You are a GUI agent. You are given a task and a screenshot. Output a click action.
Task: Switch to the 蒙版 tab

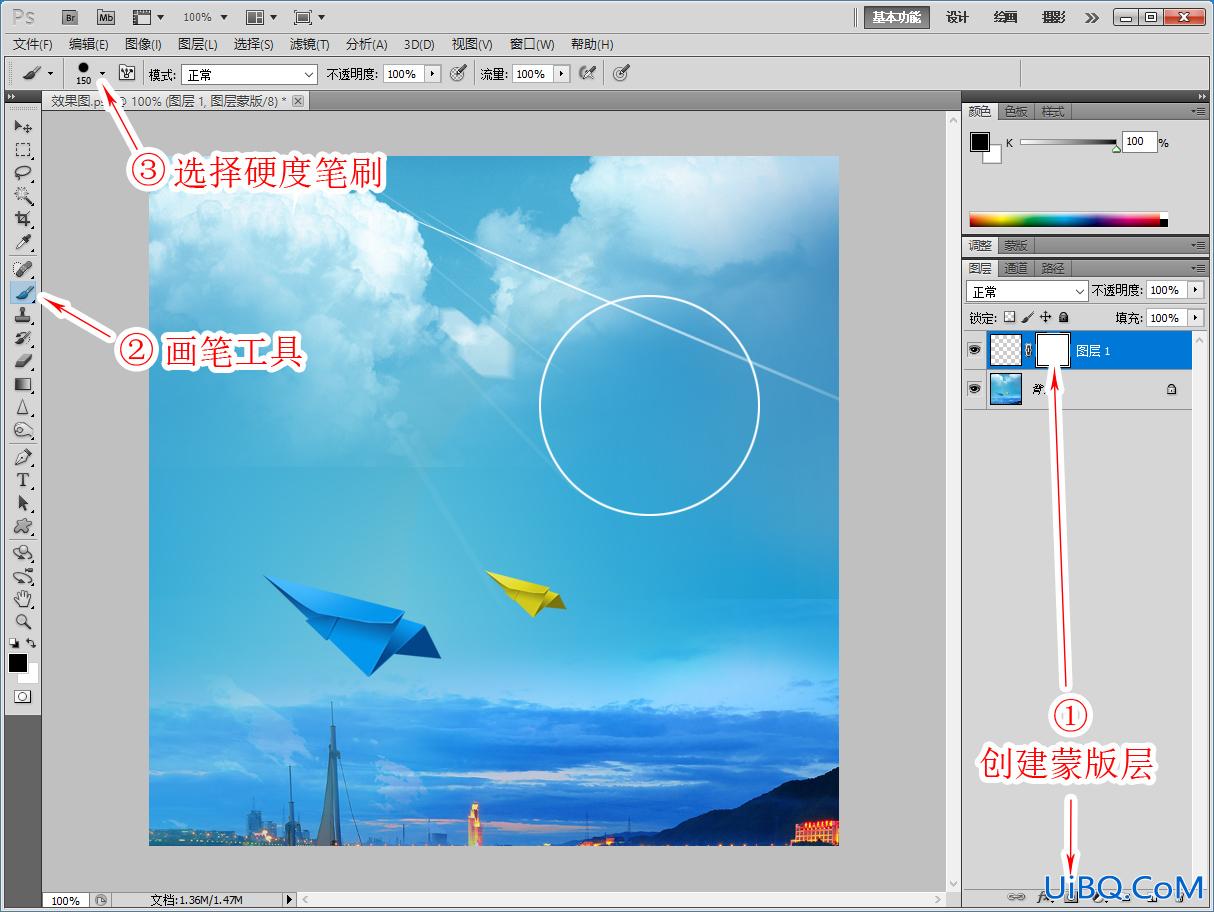(1016, 245)
